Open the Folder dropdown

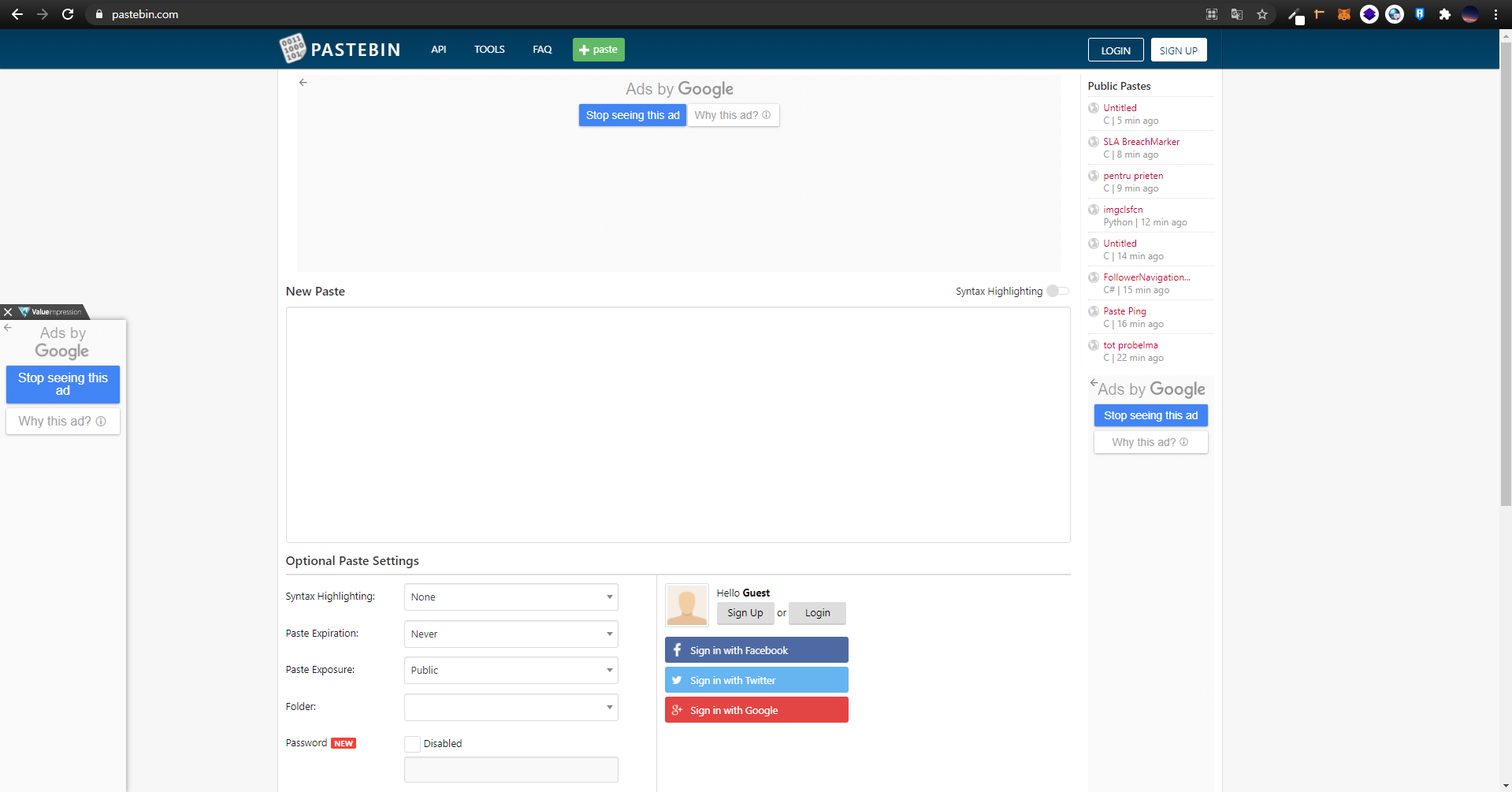click(x=511, y=707)
